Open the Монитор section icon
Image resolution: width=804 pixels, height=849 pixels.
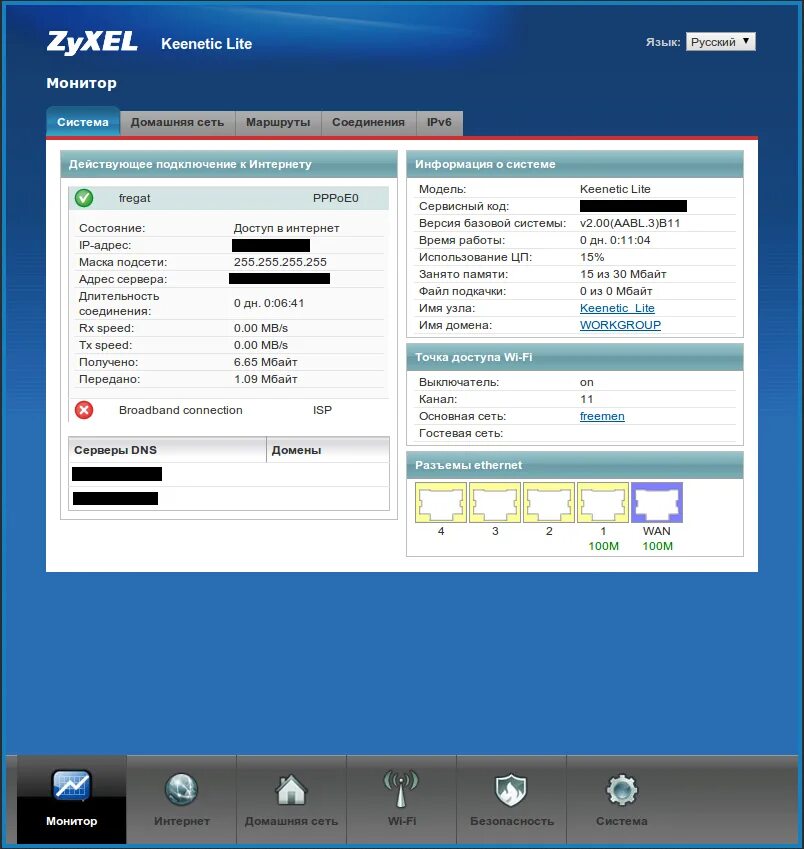click(71, 786)
